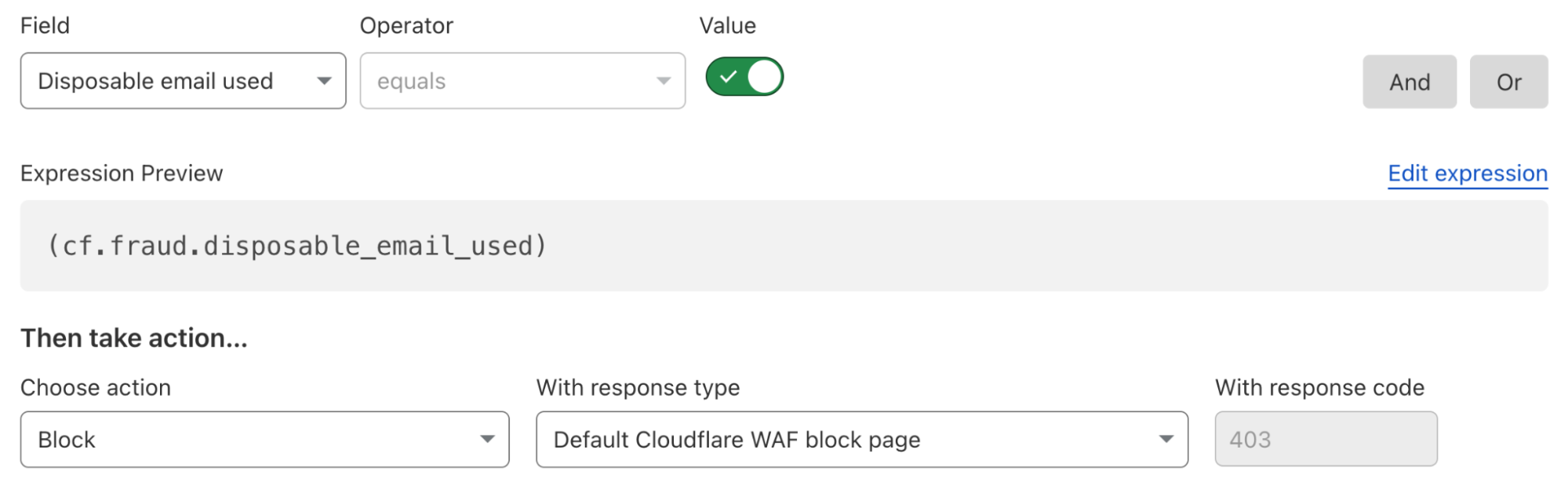Turn off the green Value toggle switch
Viewport: 1568px width, 486px height.
(x=744, y=77)
